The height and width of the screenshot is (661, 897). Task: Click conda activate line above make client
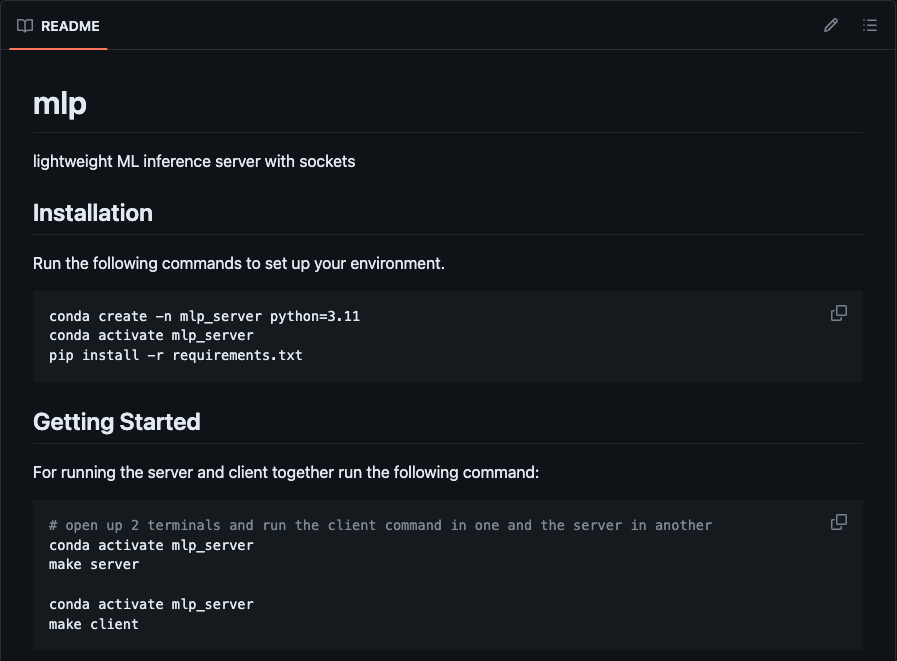[151, 604]
